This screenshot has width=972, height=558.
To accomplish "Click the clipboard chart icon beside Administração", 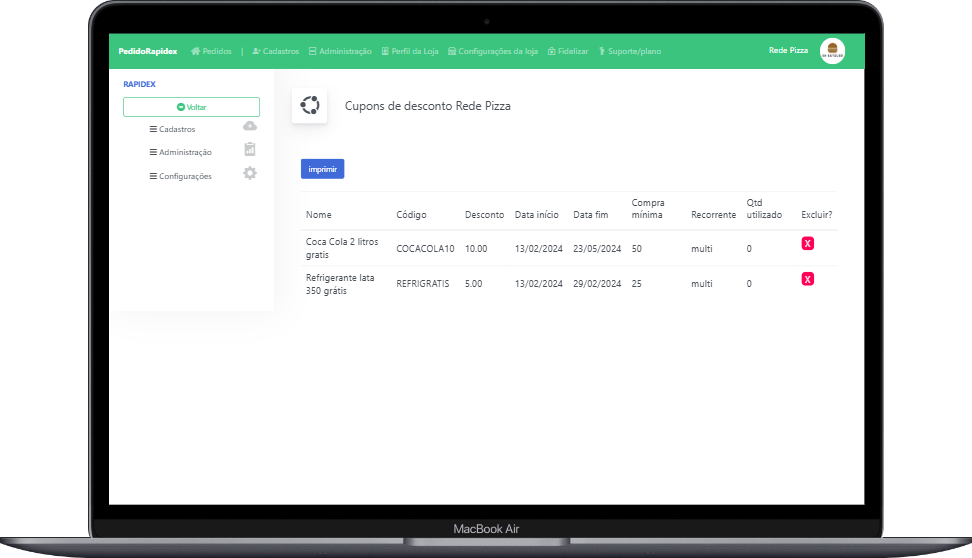I will click(x=250, y=149).
